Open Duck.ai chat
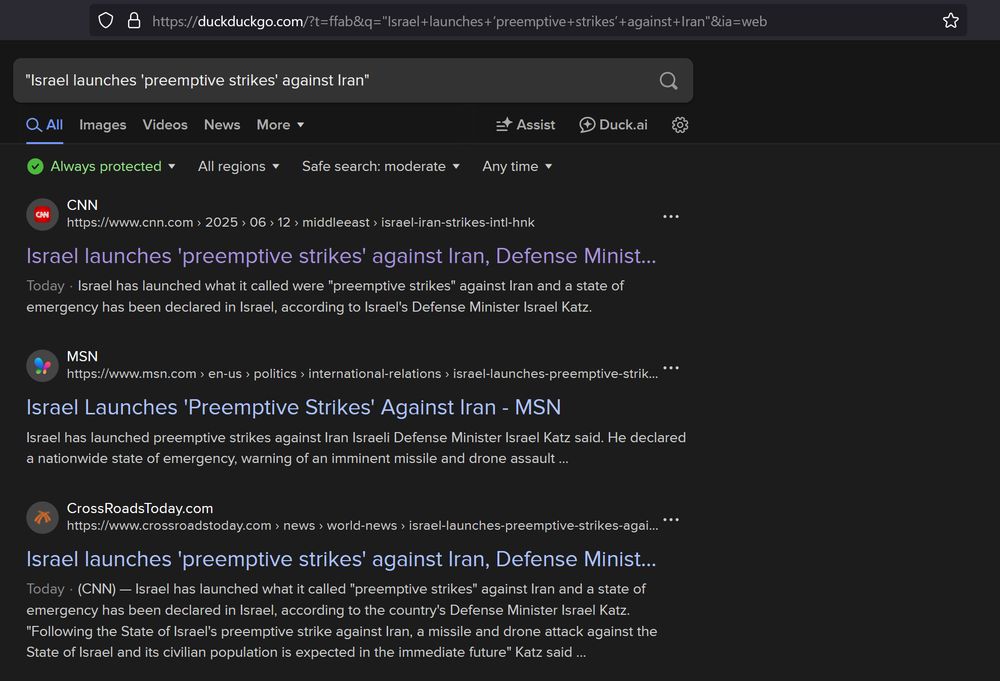 point(613,125)
